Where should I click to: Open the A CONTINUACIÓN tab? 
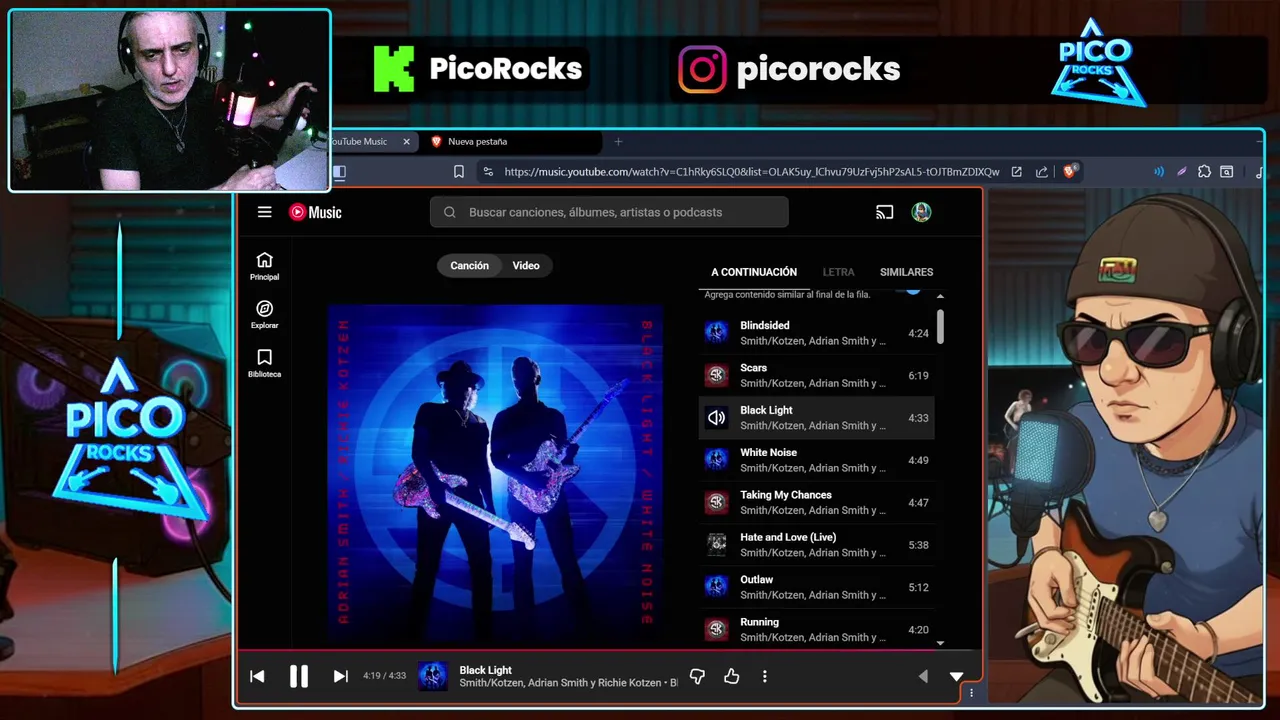coord(754,272)
